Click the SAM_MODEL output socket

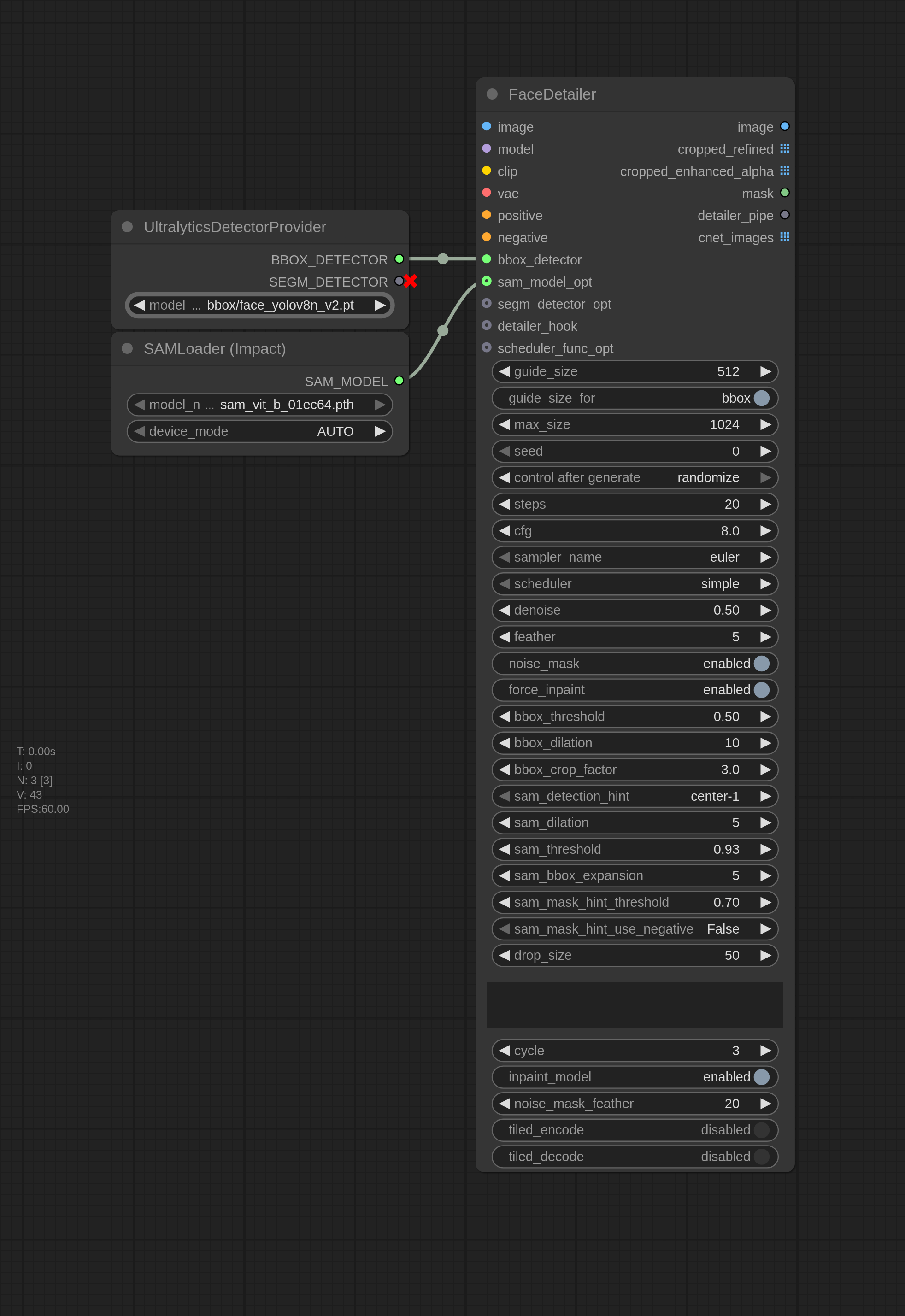coord(399,381)
